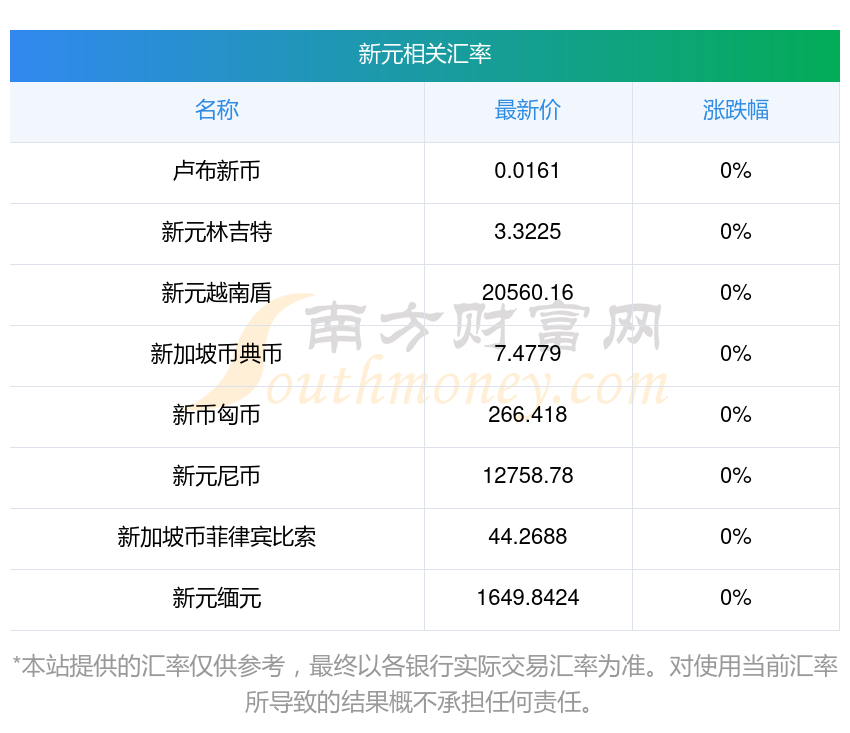Click the disclaimer text starting with *本站提供的汇率
This screenshot has width=850, height=733.
click(424, 684)
